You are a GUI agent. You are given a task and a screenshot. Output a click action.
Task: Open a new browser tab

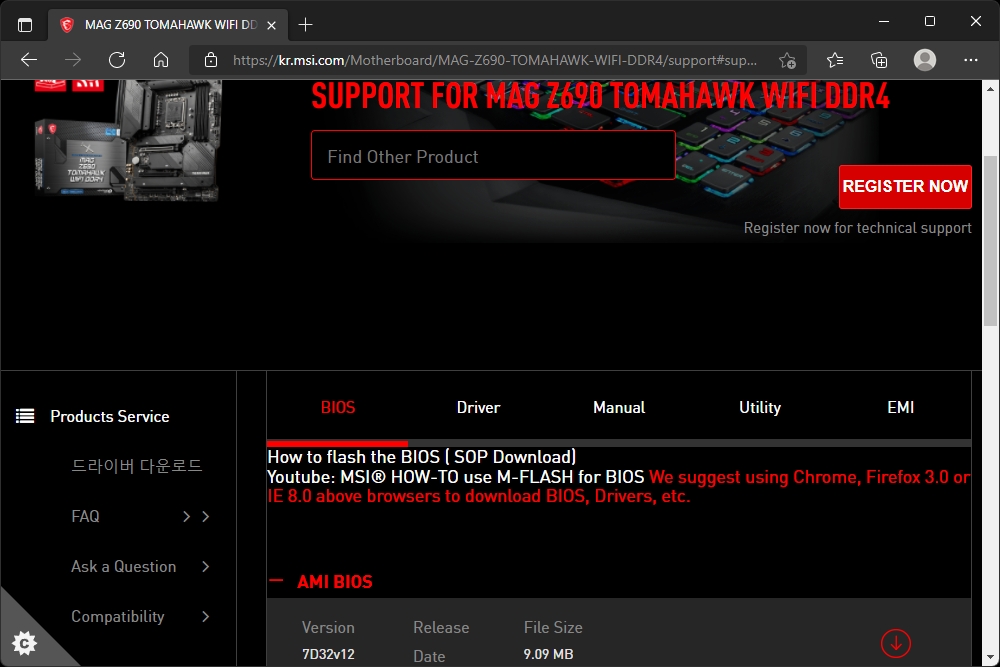pos(305,25)
